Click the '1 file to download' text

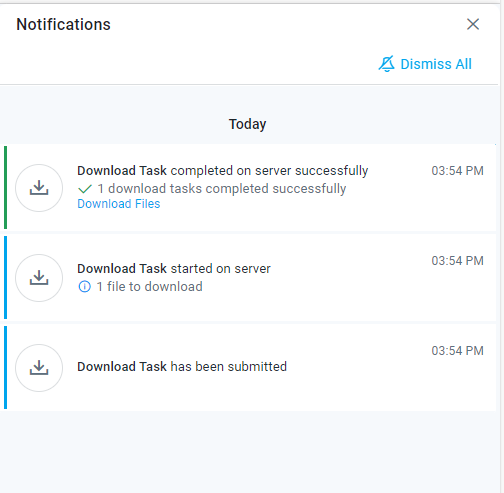149,287
